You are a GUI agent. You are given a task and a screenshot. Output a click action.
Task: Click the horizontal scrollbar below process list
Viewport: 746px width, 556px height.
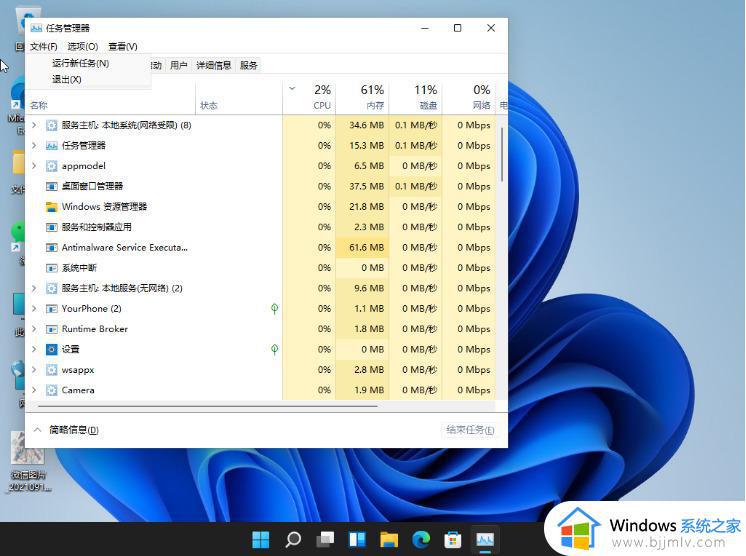pyautogui.click(x=208, y=407)
